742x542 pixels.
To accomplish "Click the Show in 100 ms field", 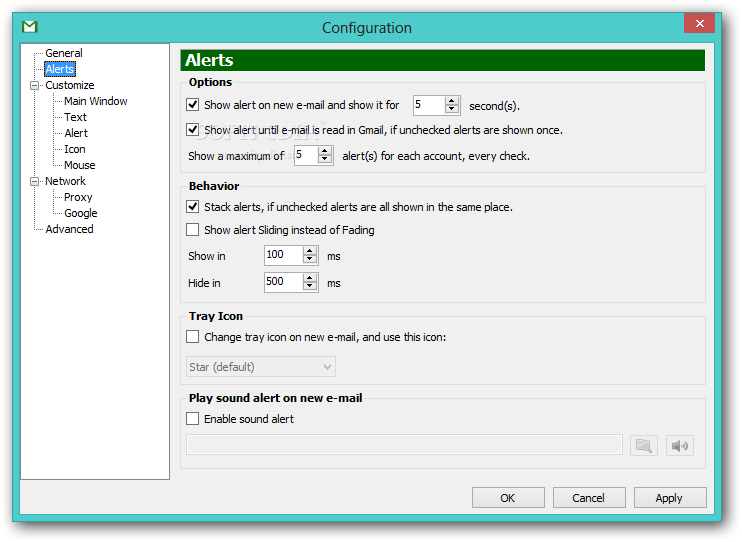I will point(283,255).
